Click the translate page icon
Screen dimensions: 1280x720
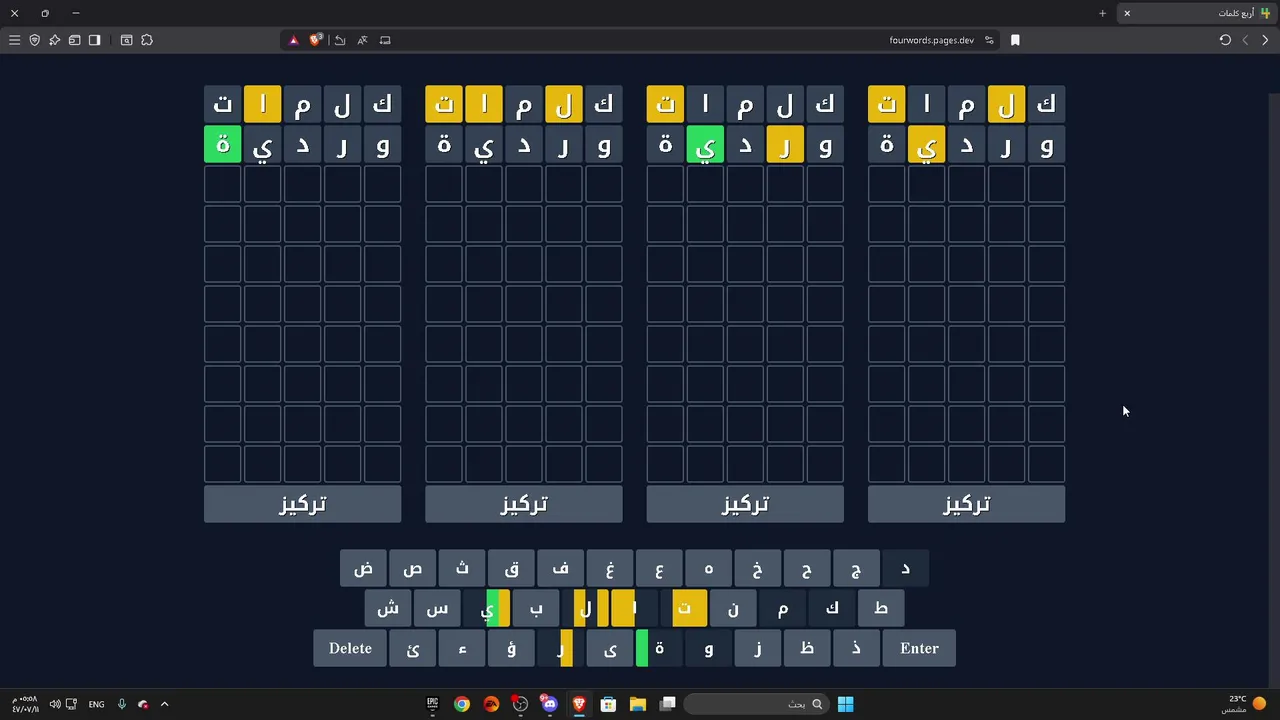tap(362, 40)
